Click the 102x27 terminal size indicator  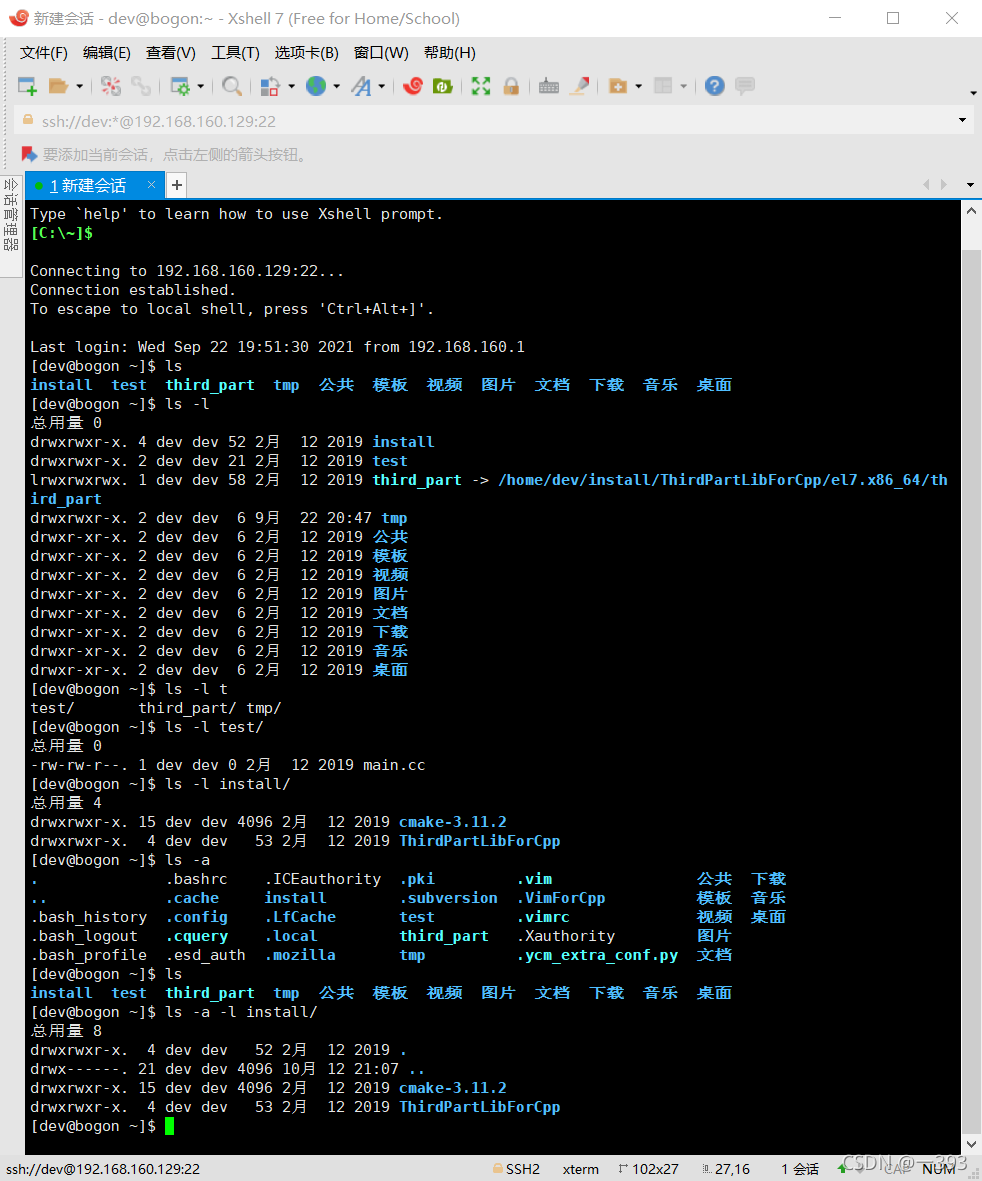(x=648, y=1169)
